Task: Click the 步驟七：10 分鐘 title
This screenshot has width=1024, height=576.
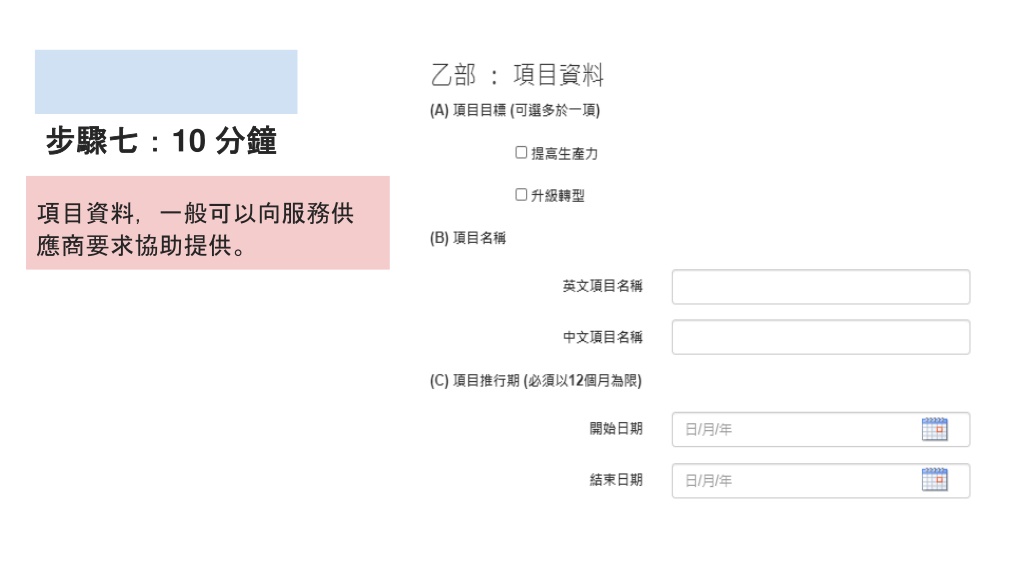Action: (161, 140)
